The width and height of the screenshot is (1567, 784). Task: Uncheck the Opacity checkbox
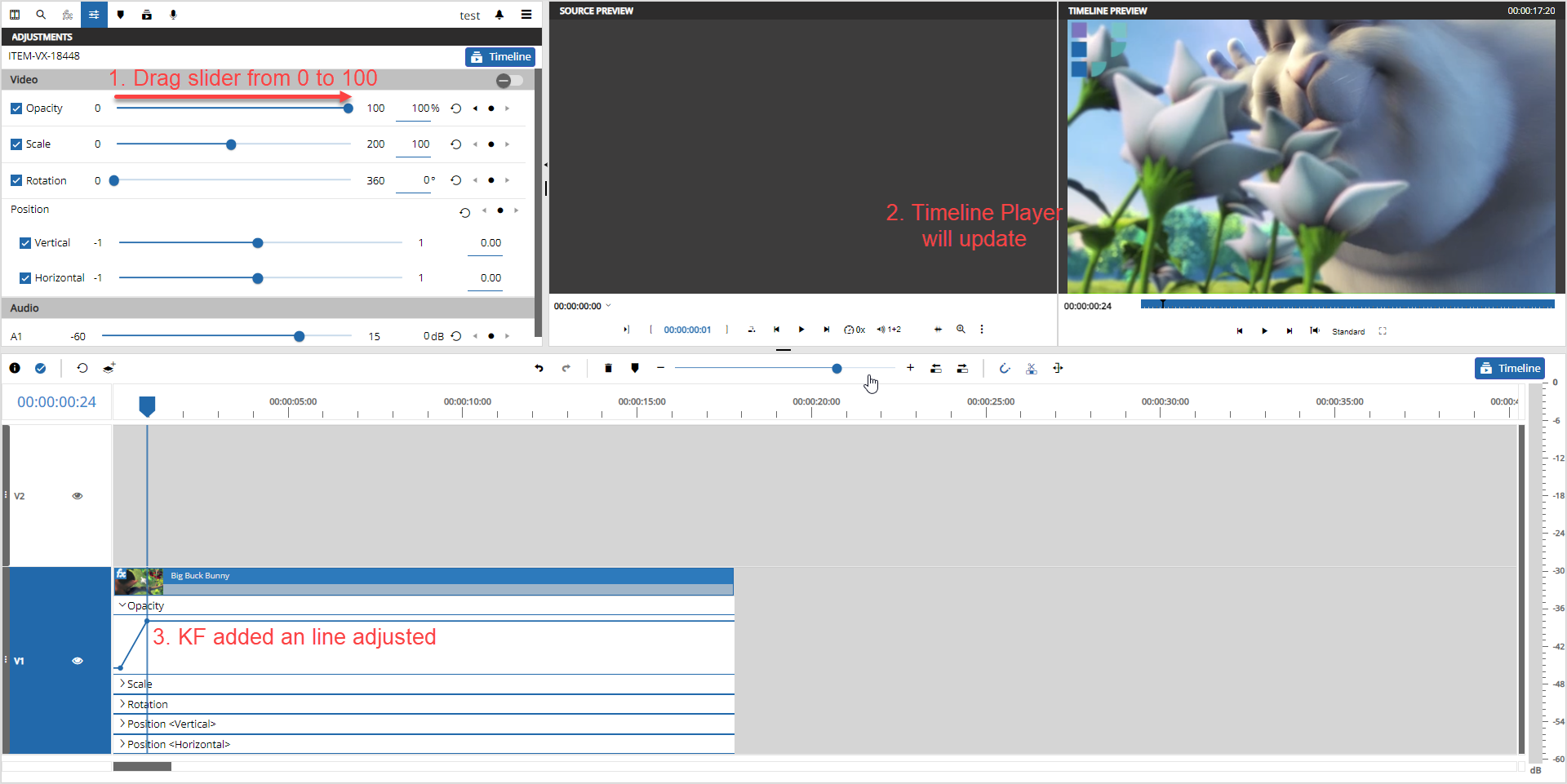point(16,109)
